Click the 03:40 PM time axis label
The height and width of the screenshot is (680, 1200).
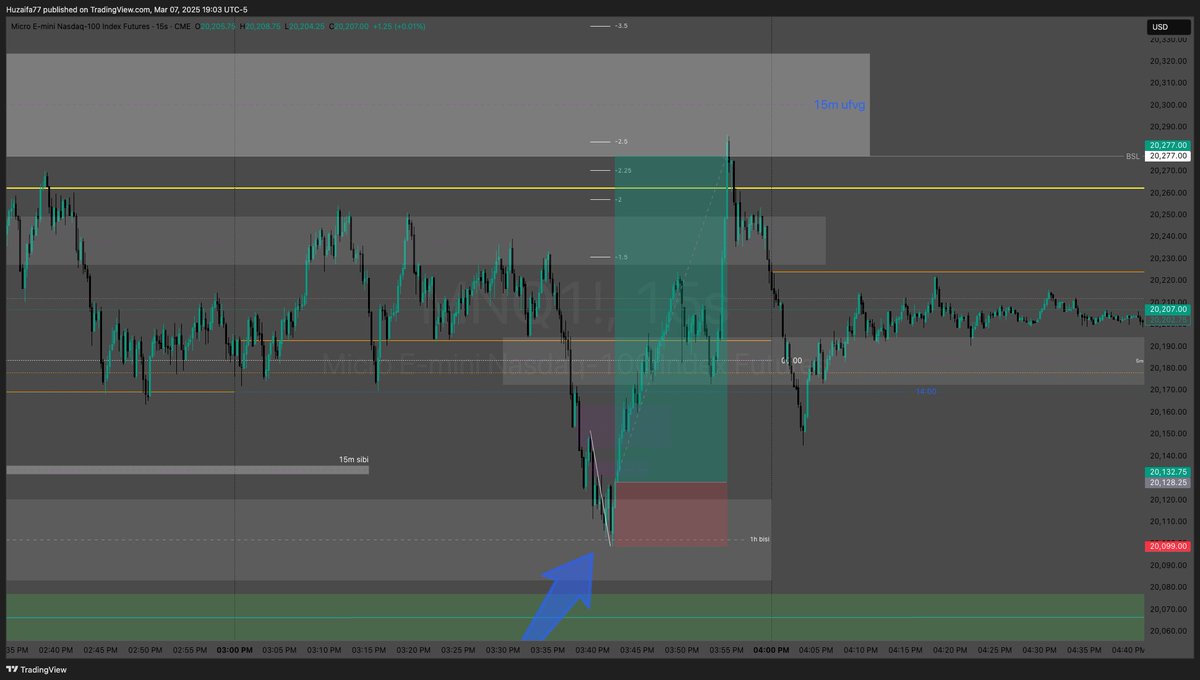tap(592, 650)
